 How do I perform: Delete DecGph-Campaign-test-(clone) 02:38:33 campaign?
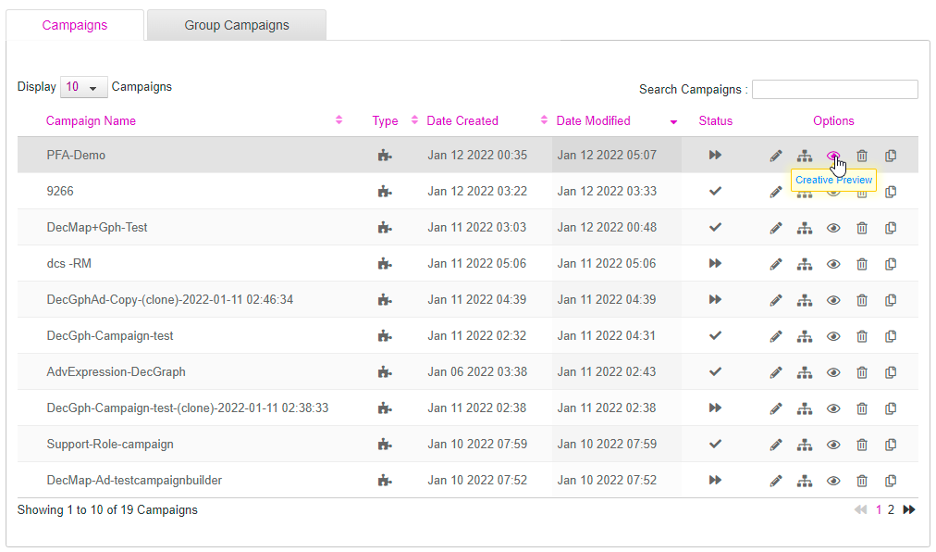861,409
